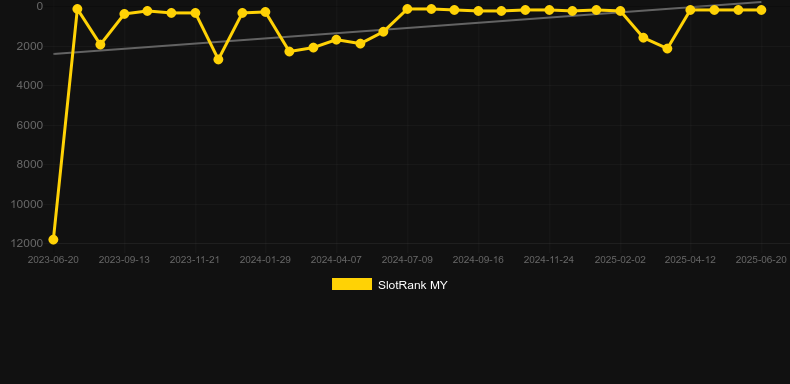The width and height of the screenshot is (790, 384).
Task: Click the 6000 y-axis label
Action: tap(30, 125)
